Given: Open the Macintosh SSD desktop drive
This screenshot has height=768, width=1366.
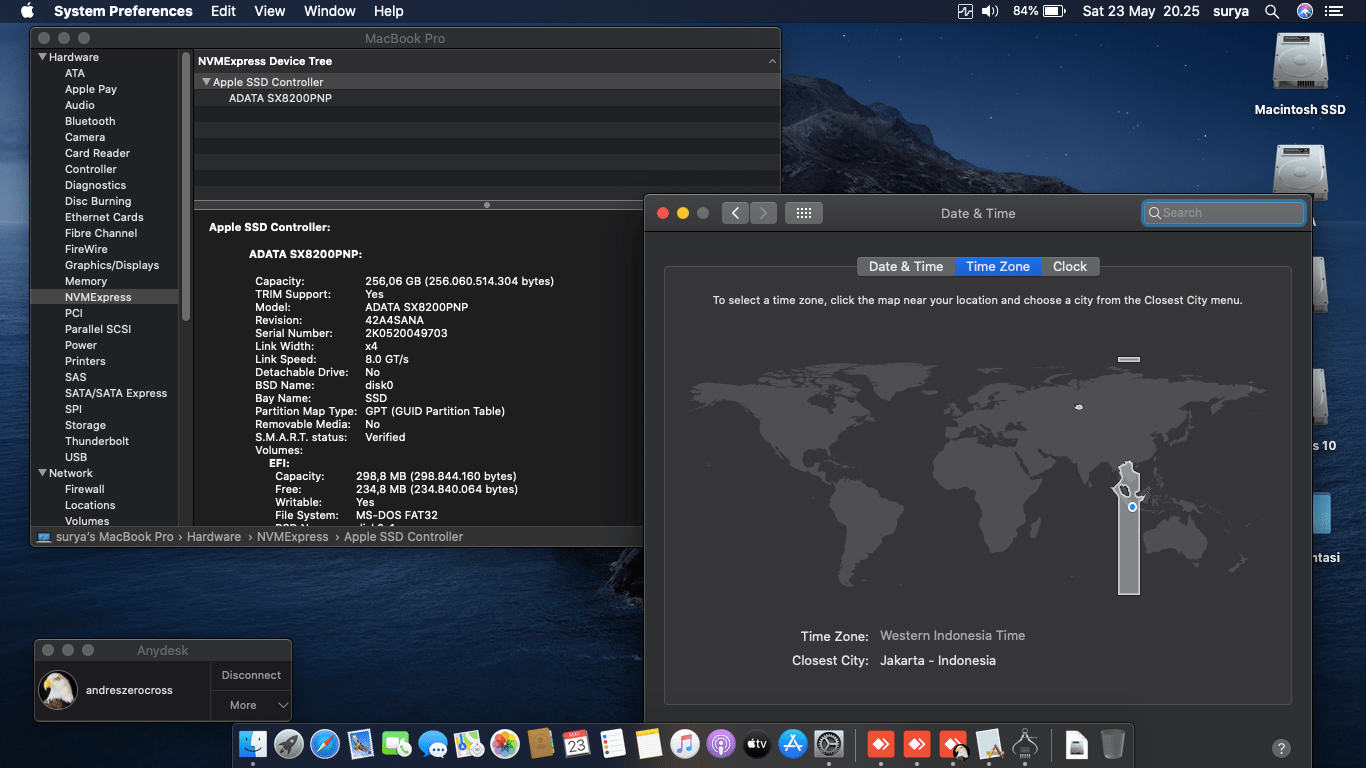Looking at the screenshot, I should click(x=1300, y=73).
